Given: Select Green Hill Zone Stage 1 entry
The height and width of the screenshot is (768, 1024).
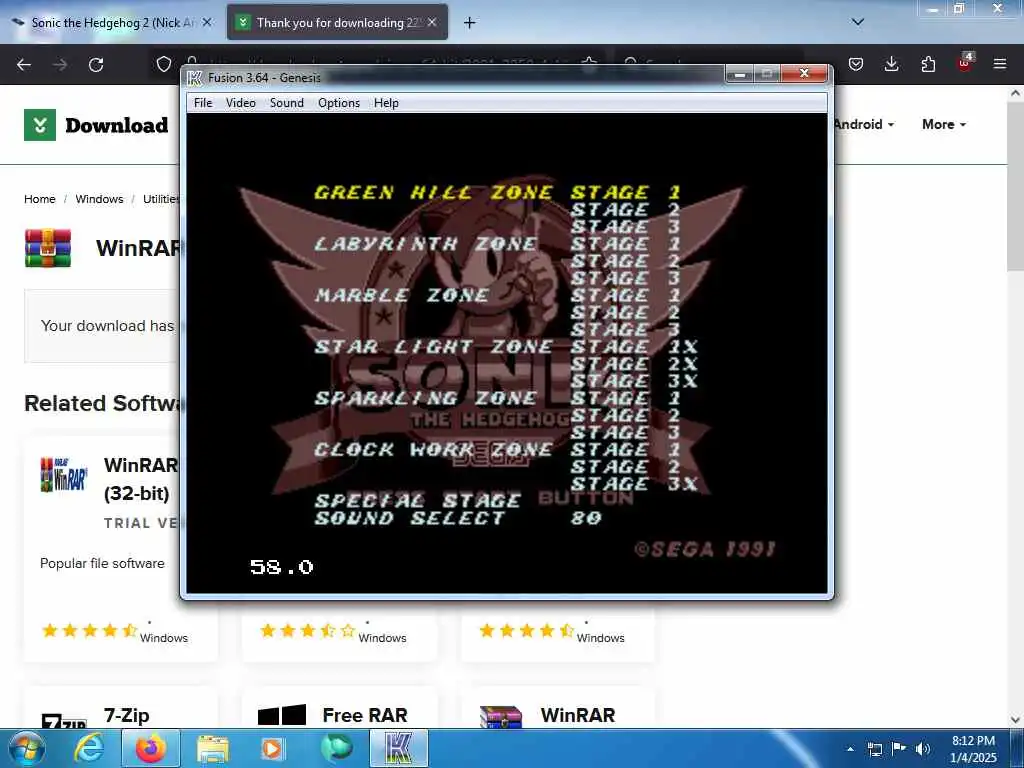Looking at the screenshot, I should point(497,193).
